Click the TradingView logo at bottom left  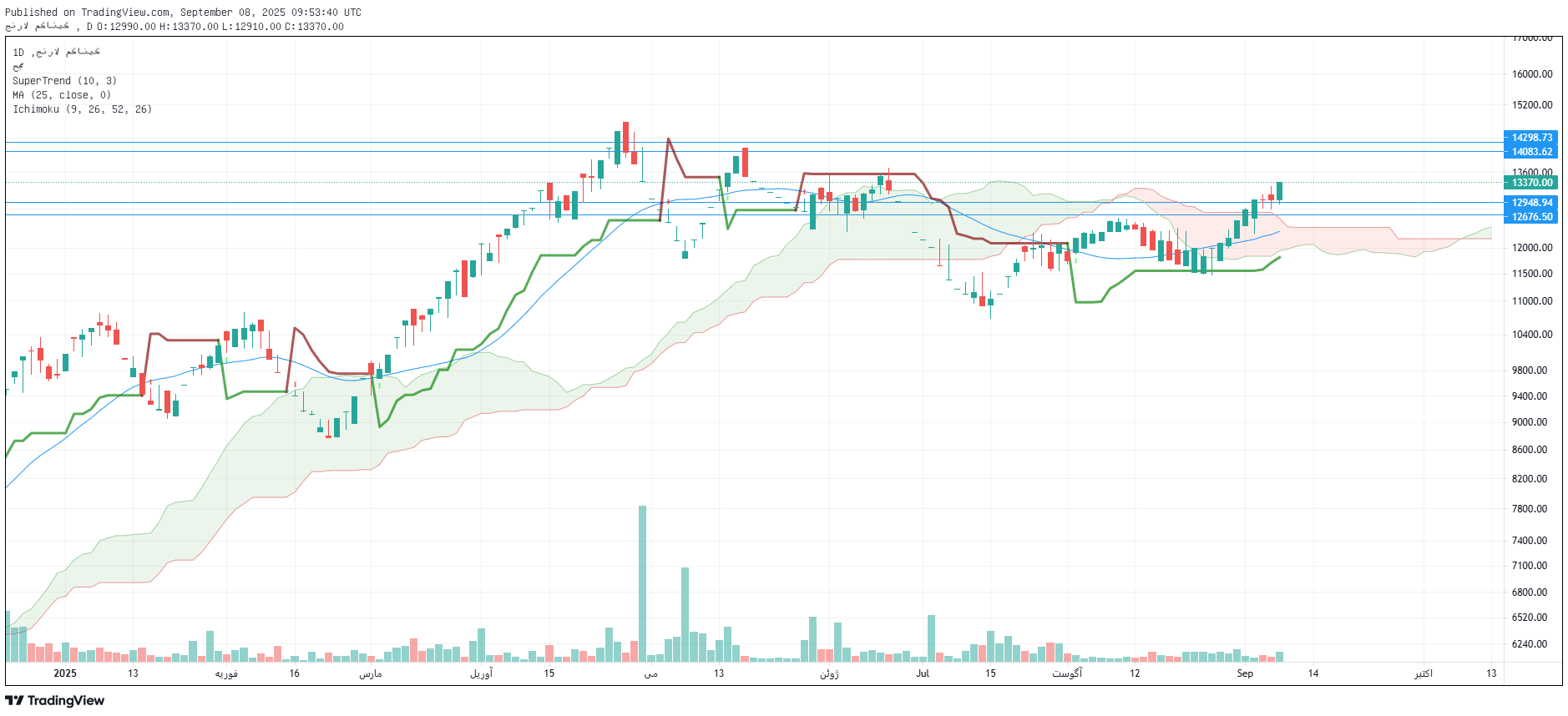pos(55,700)
